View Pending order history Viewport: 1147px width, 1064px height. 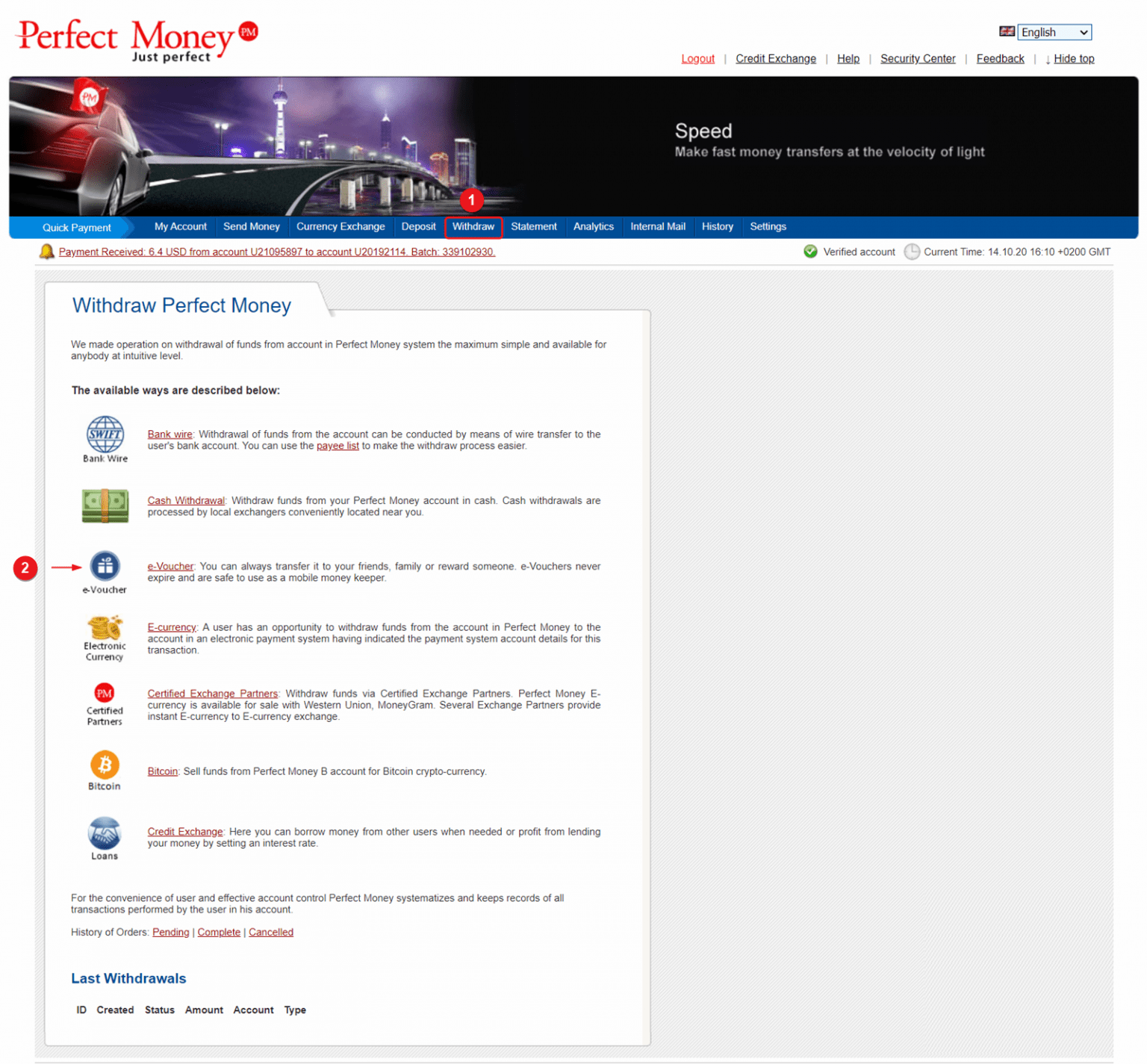pyautogui.click(x=171, y=933)
